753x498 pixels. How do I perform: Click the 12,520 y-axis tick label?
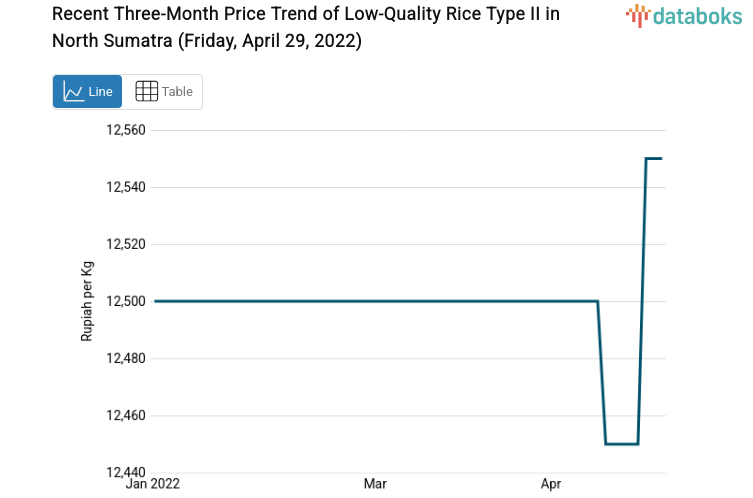[x=127, y=244]
